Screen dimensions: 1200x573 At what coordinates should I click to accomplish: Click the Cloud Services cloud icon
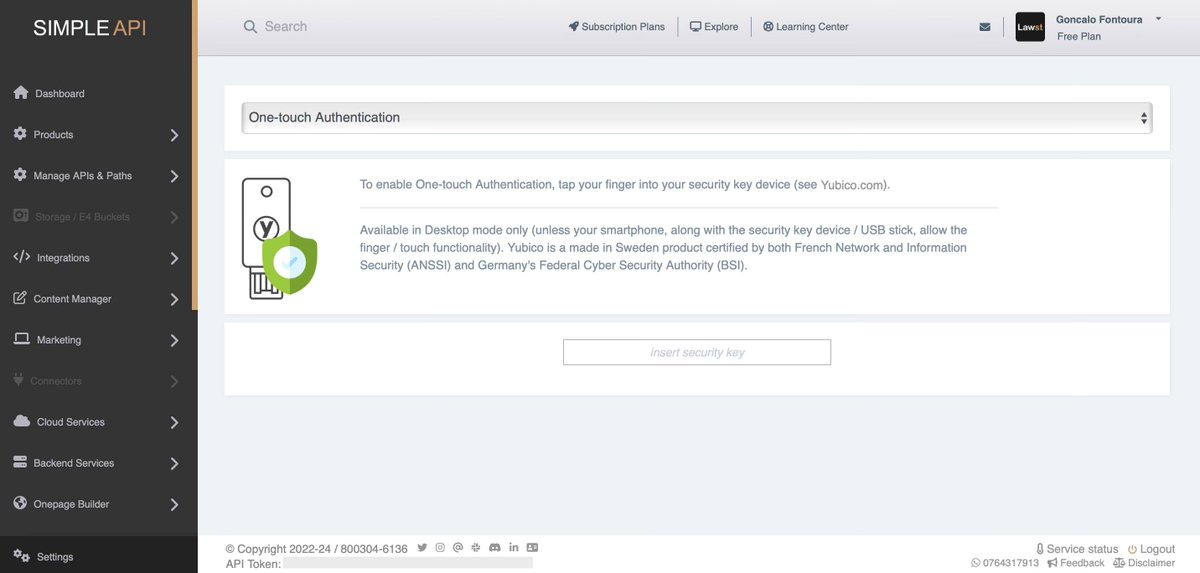point(21,421)
